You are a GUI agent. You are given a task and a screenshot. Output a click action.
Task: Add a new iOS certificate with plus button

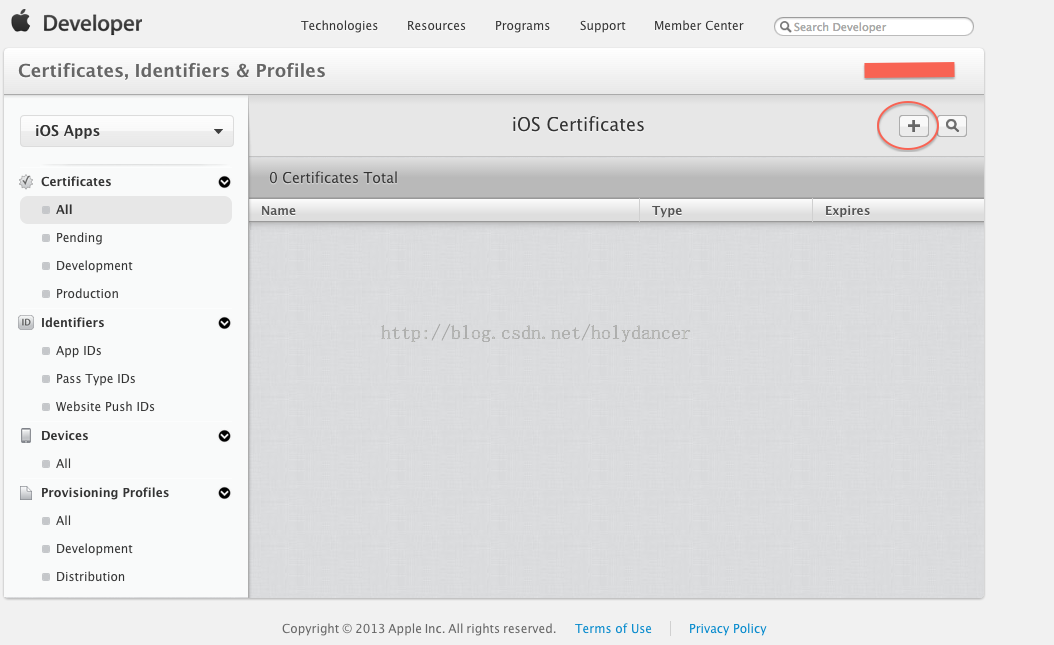click(x=914, y=126)
